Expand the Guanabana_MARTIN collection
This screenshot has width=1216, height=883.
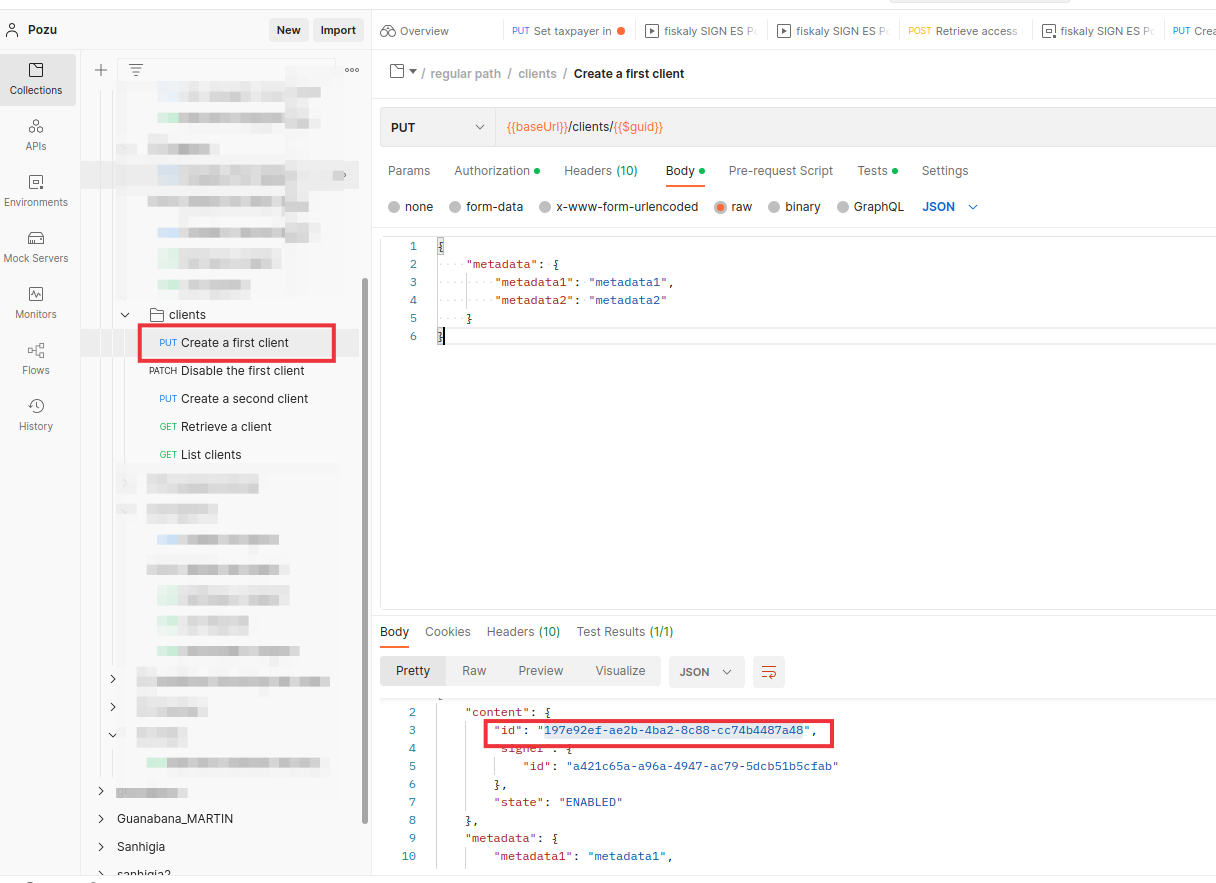101,819
